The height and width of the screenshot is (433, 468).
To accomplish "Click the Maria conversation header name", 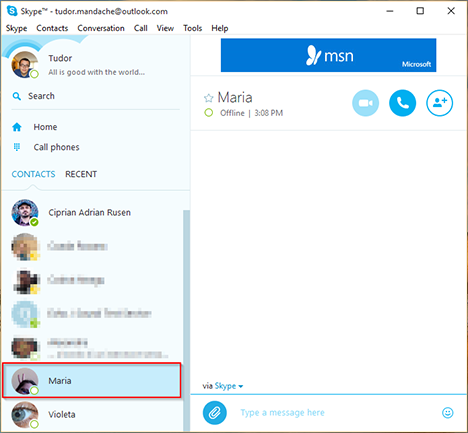I will tap(235, 98).
